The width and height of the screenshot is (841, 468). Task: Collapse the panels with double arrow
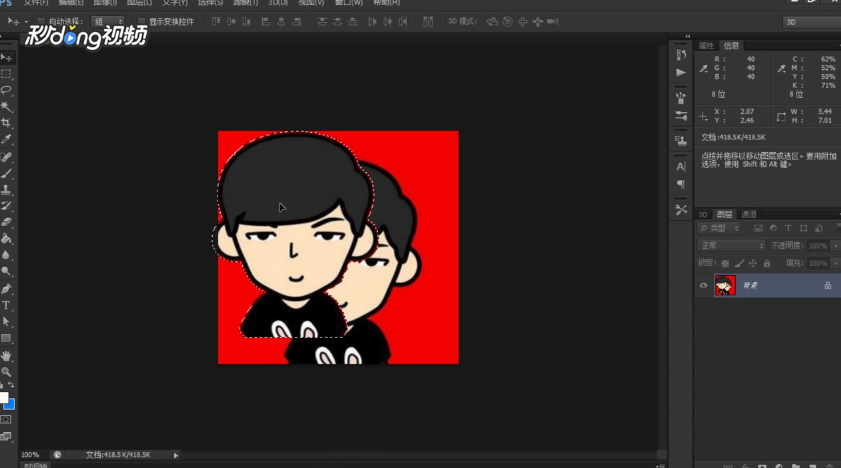(688, 36)
